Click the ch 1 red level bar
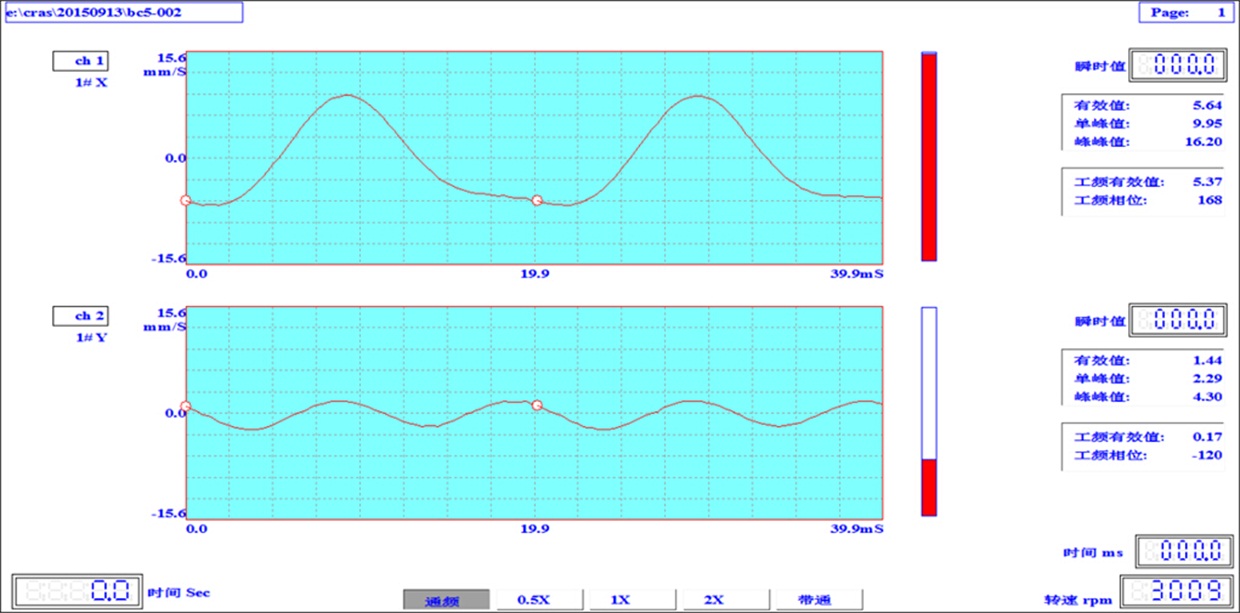The height and width of the screenshot is (613, 1240). 929,156
